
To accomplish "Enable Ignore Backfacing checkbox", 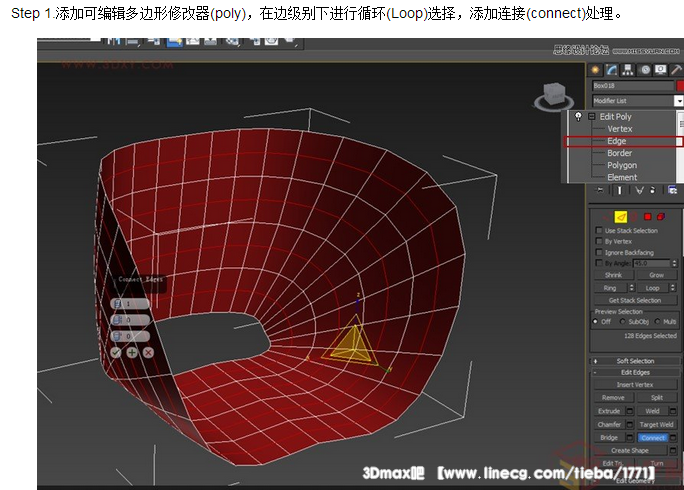I will coord(599,253).
